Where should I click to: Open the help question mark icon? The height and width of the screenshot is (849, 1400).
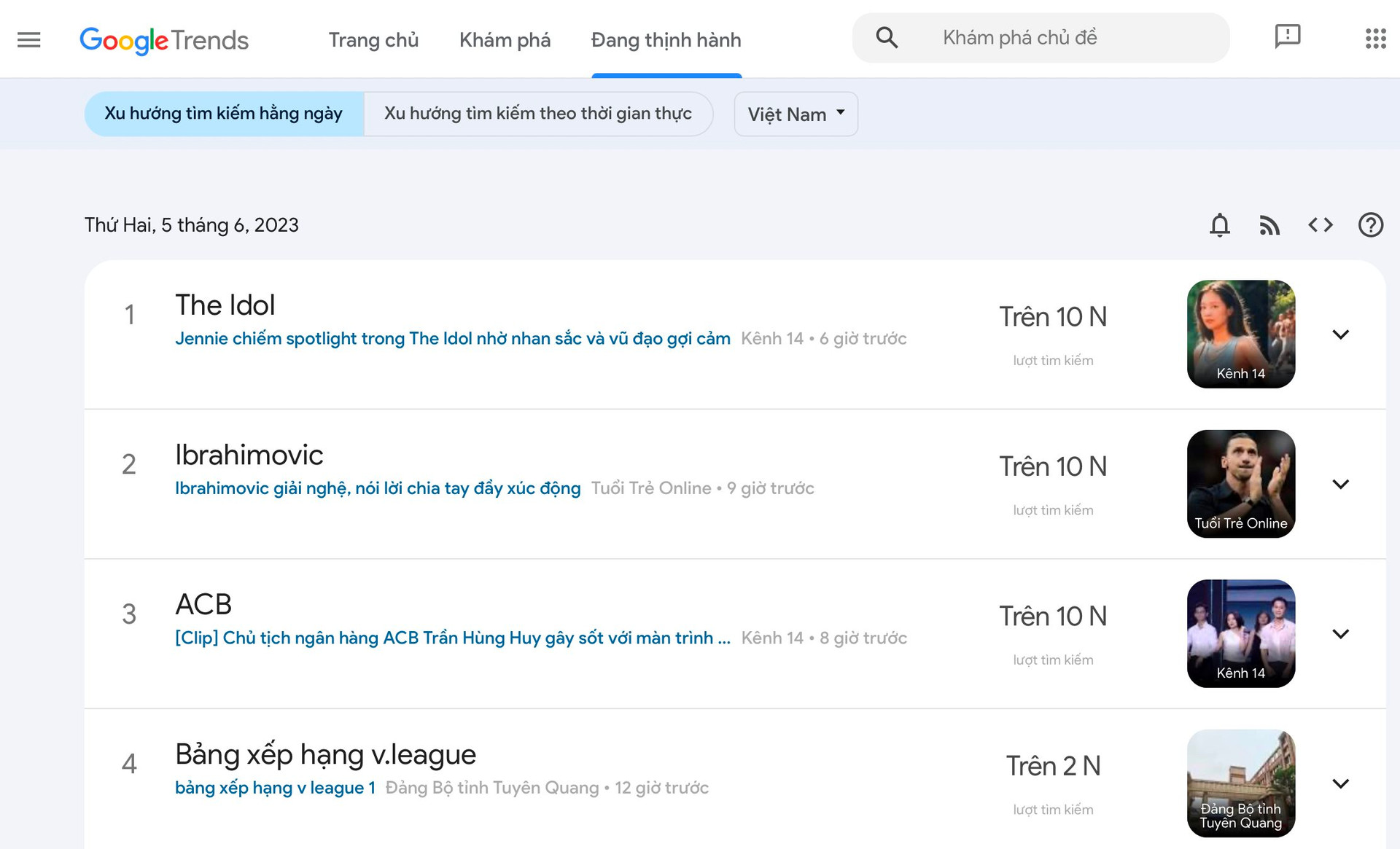tap(1371, 225)
